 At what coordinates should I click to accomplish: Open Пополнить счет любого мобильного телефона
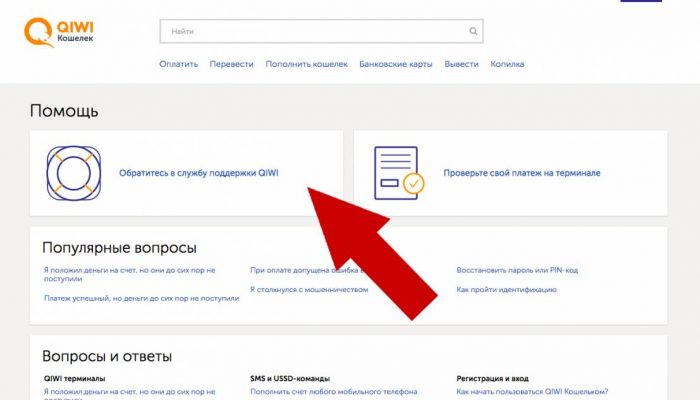(x=333, y=392)
